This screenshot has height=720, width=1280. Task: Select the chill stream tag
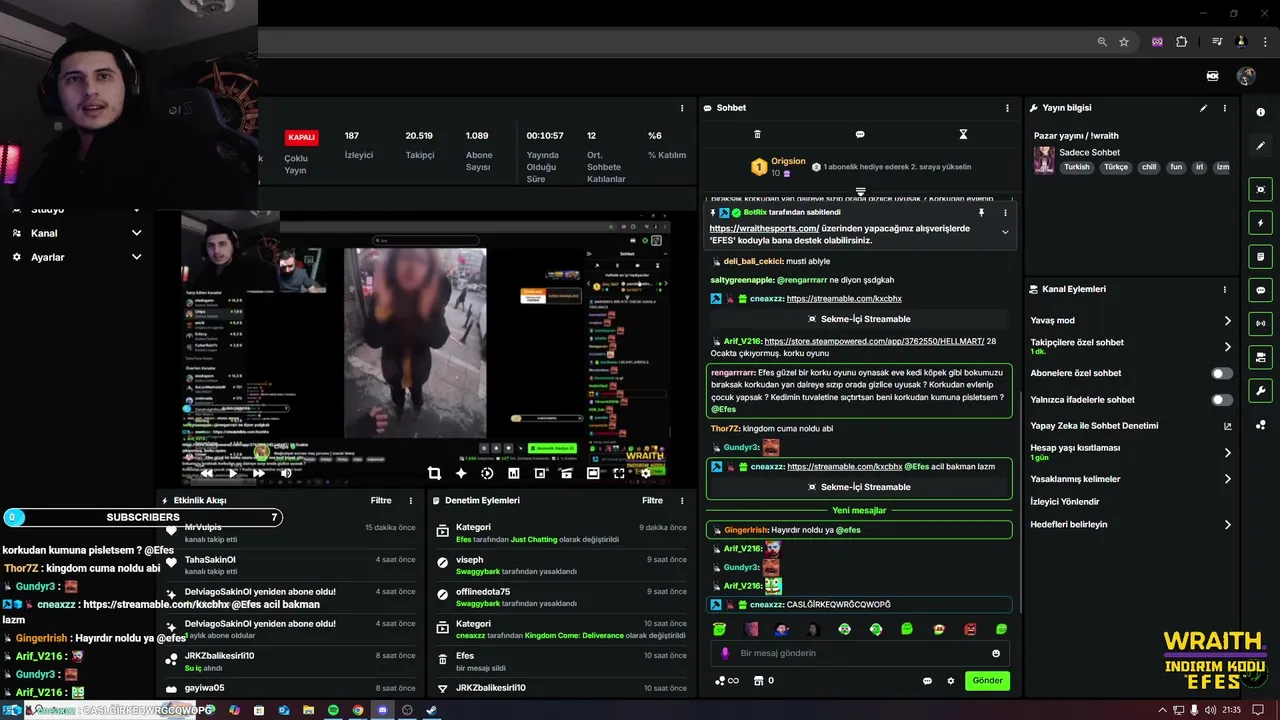tap(1149, 168)
